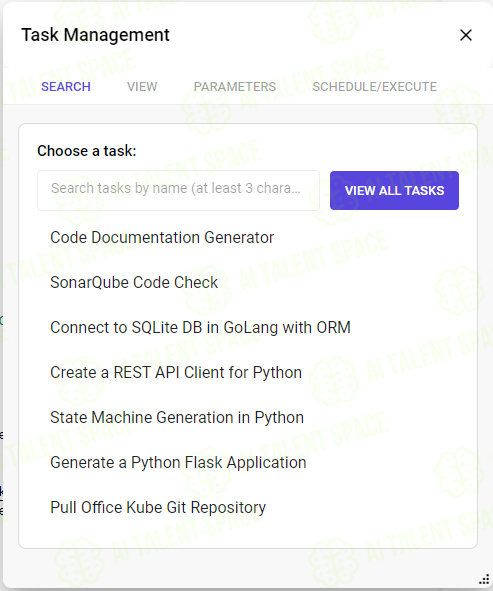Open the VIEW tab

click(x=142, y=87)
